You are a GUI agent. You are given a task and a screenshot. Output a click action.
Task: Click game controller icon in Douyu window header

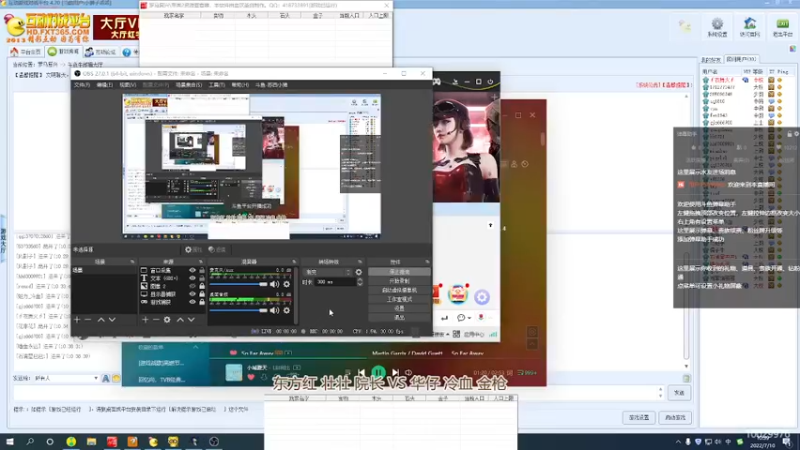[437, 82]
